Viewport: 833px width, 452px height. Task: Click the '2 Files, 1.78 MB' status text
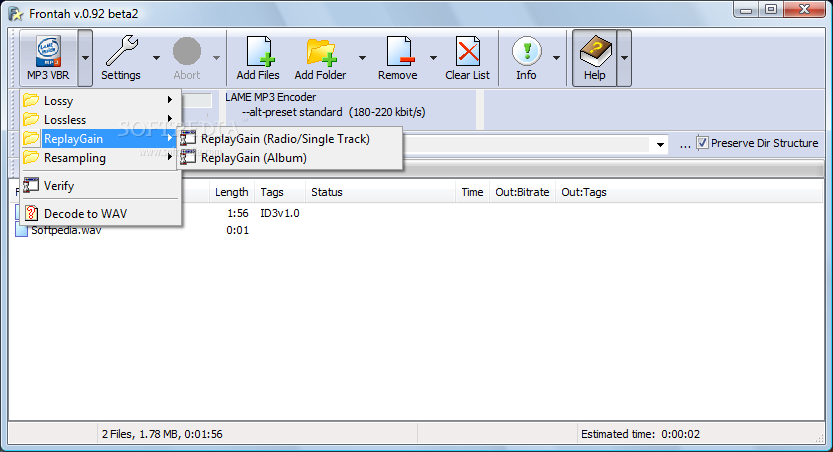[x=162, y=434]
